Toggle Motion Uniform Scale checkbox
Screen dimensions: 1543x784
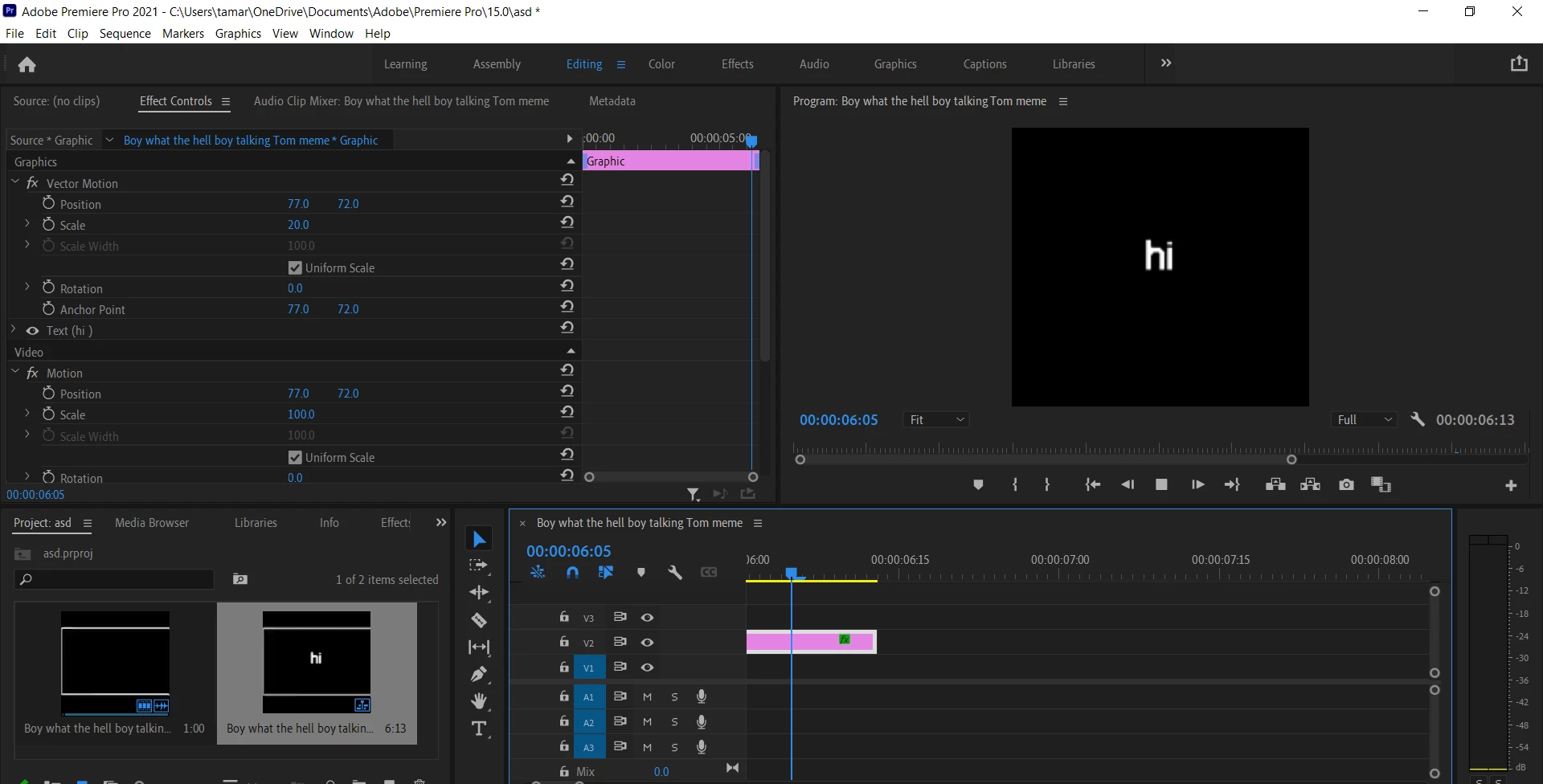tap(295, 457)
